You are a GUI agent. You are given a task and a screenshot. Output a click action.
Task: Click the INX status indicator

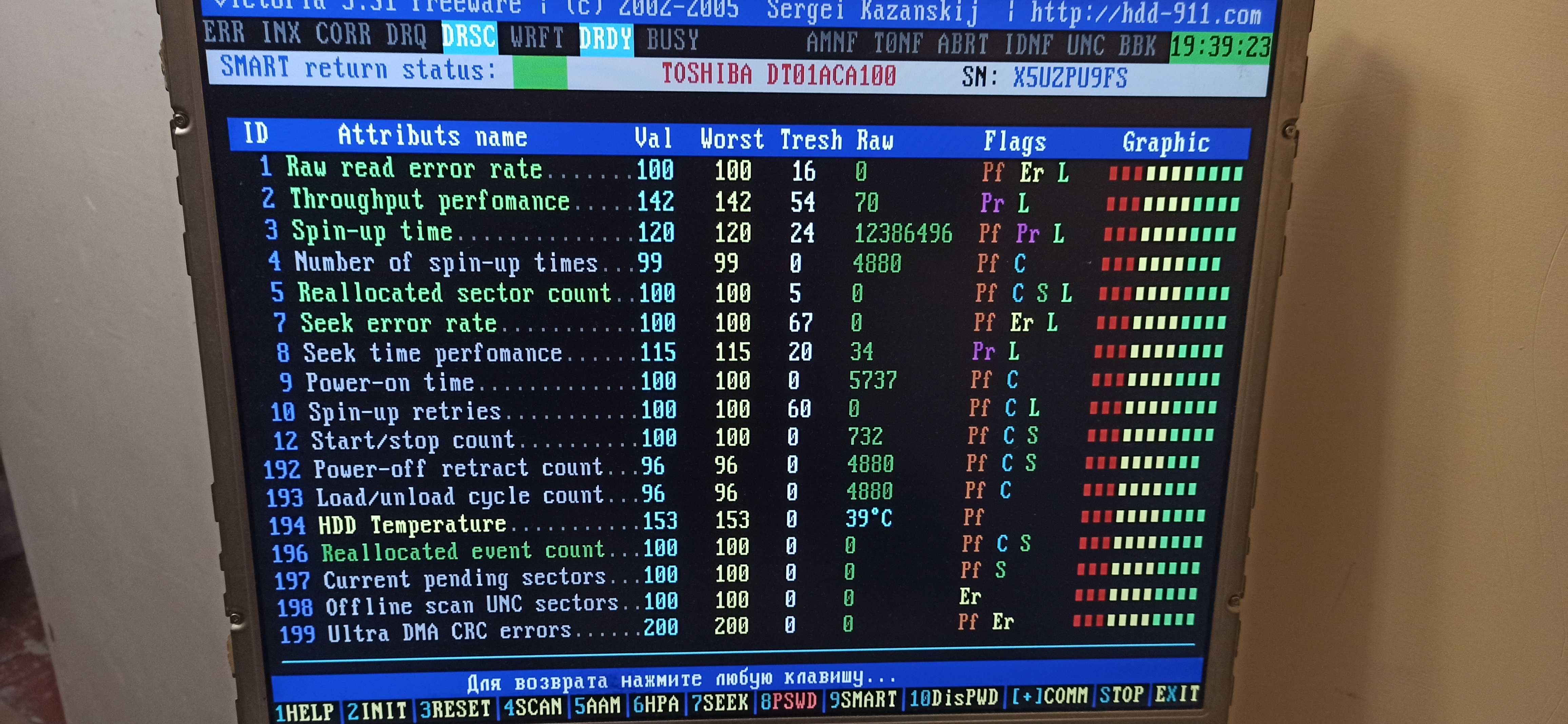pyautogui.click(x=281, y=33)
